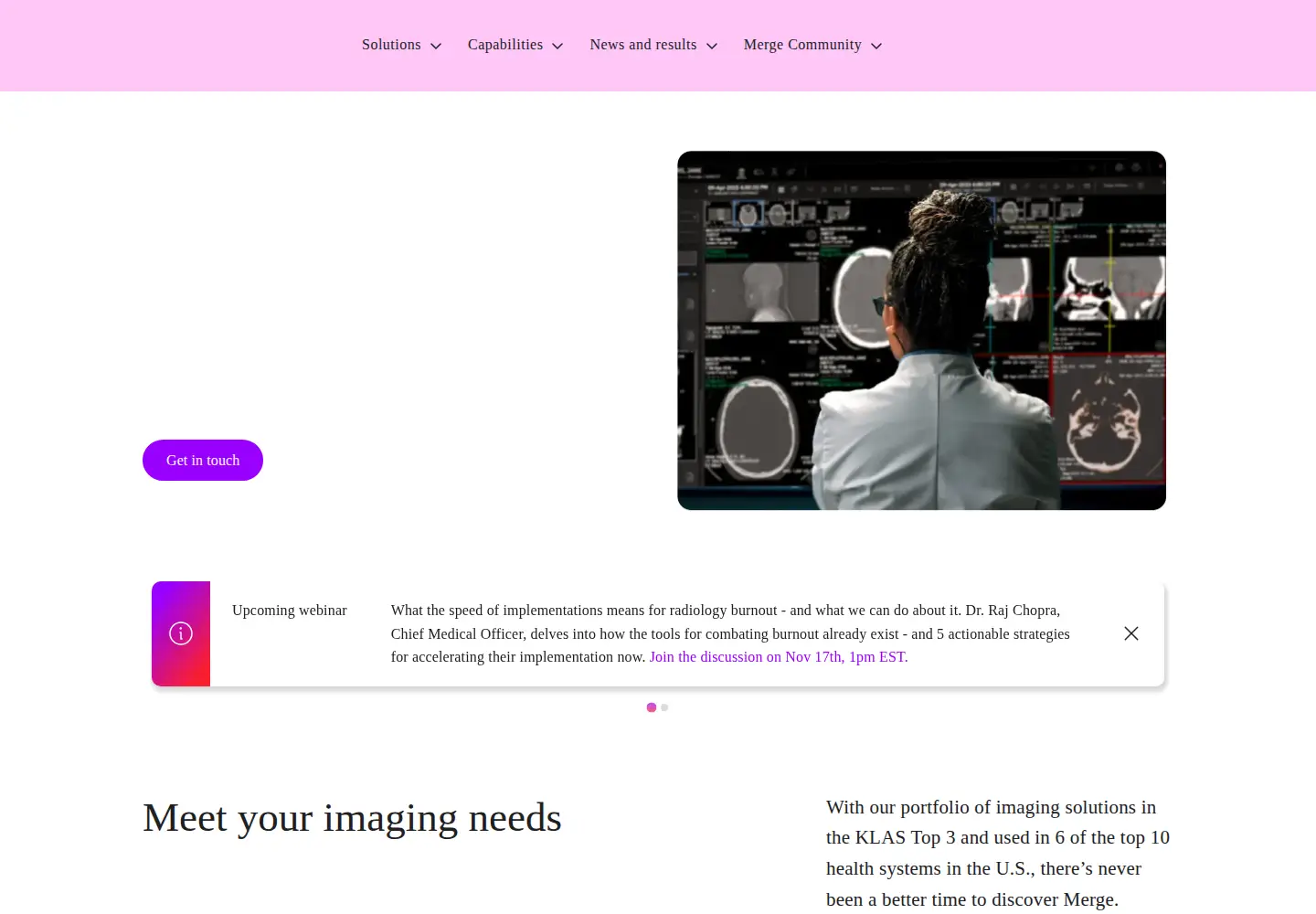The image size is (1316, 914).
Task: Click the KLAS Top 3 portfolio paragraph
Action: click(x=998, y=854)
